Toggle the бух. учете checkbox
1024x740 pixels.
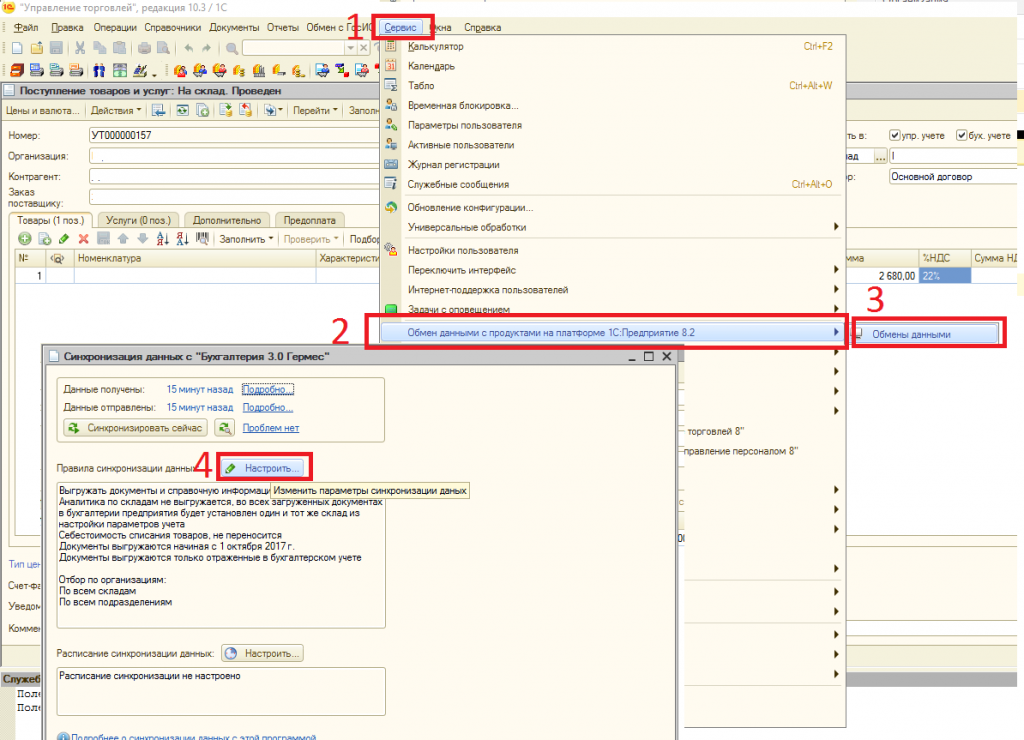point(962,135)
